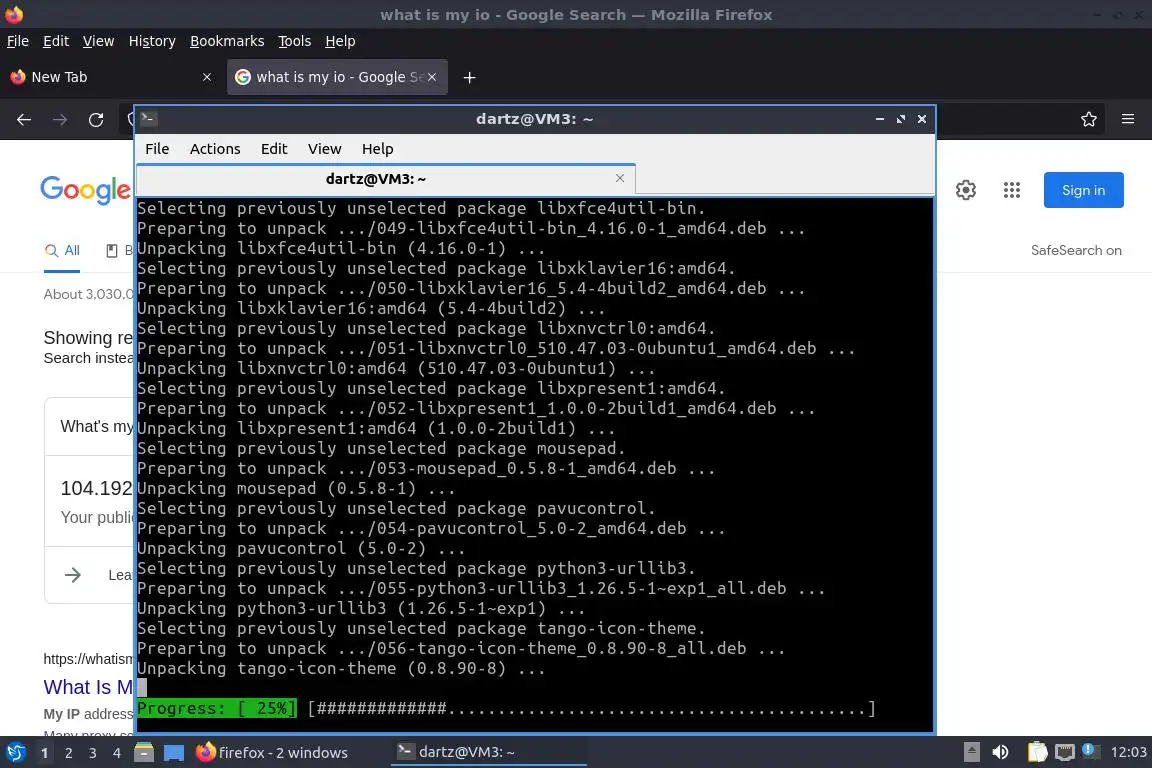The image size is (1152, 768).
Task: Open the network connection tray icon
Action: click(x=1064, y=752)
